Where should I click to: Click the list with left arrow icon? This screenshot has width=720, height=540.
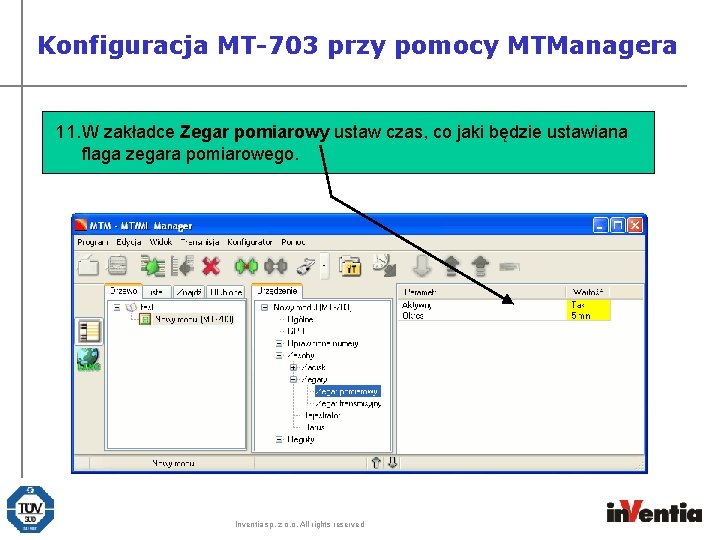tap(182, 266)
